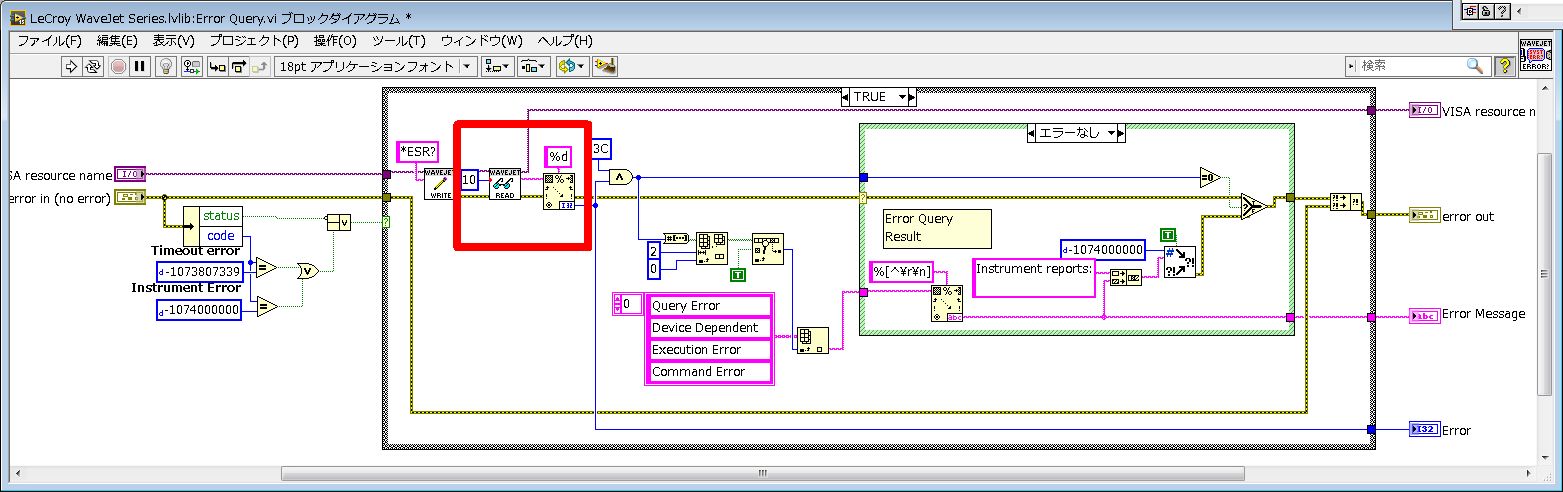The height and width of the screenshot is (492, 1563).
Task: Click the Execution Error array element
Action: click(711, 350)
